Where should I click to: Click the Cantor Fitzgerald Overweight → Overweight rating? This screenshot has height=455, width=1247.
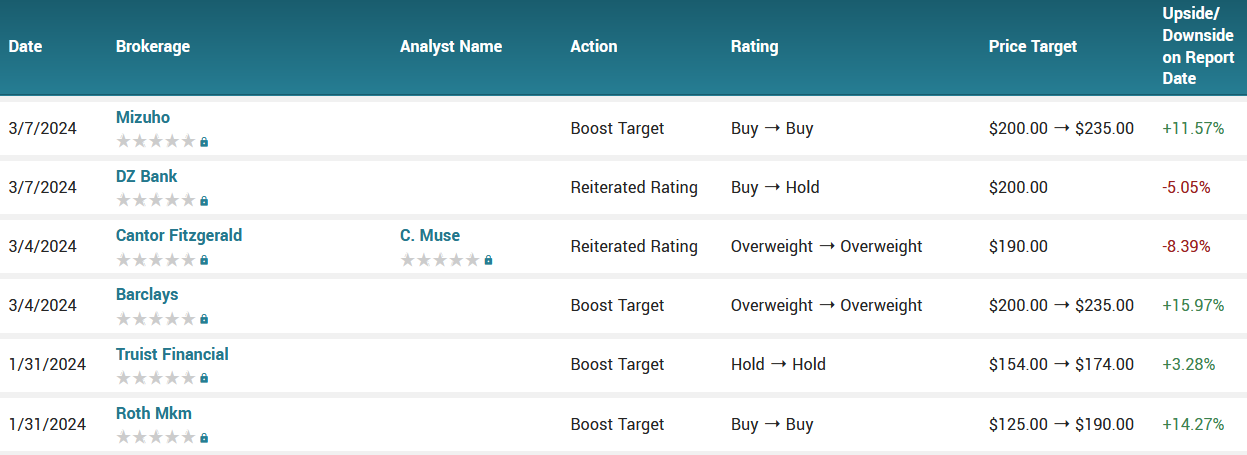pos(827,246)
